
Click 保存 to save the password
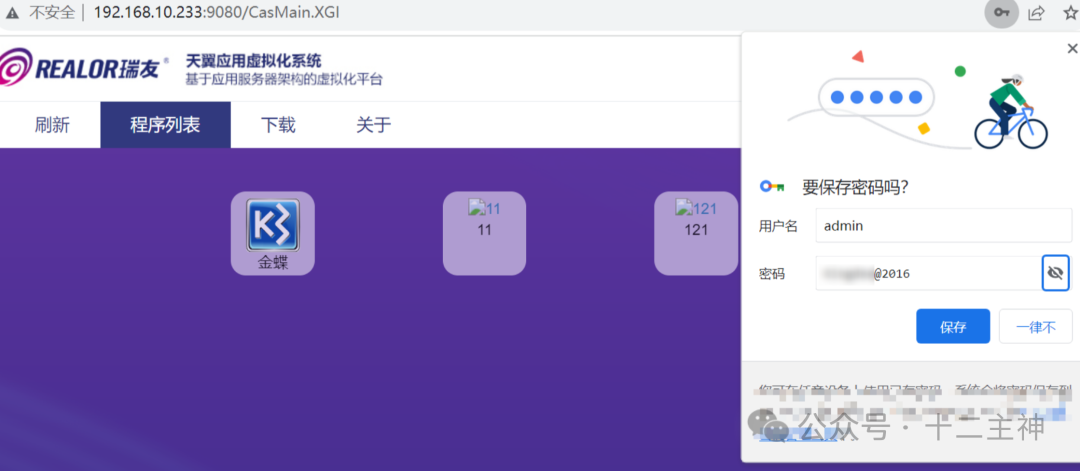(x=953, y=326)
